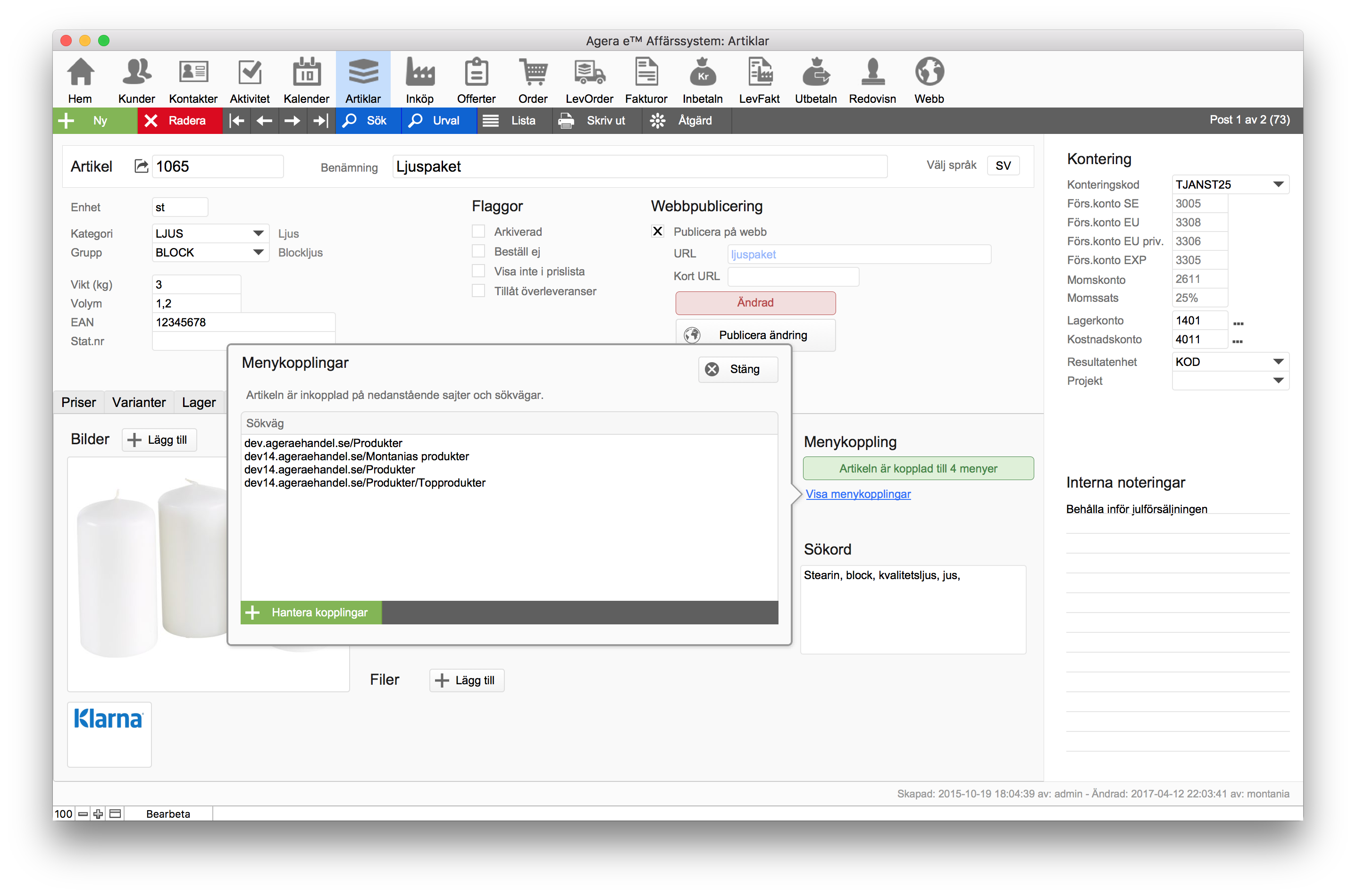Image resolution: width=1356 pixels, height=896 pixels.
Task: Open the Aktivitet module
Action: click(x=250, y=80)
